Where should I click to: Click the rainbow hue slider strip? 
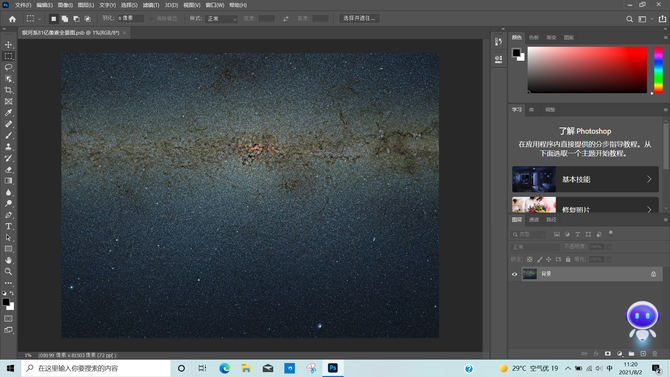coord(658,70)
